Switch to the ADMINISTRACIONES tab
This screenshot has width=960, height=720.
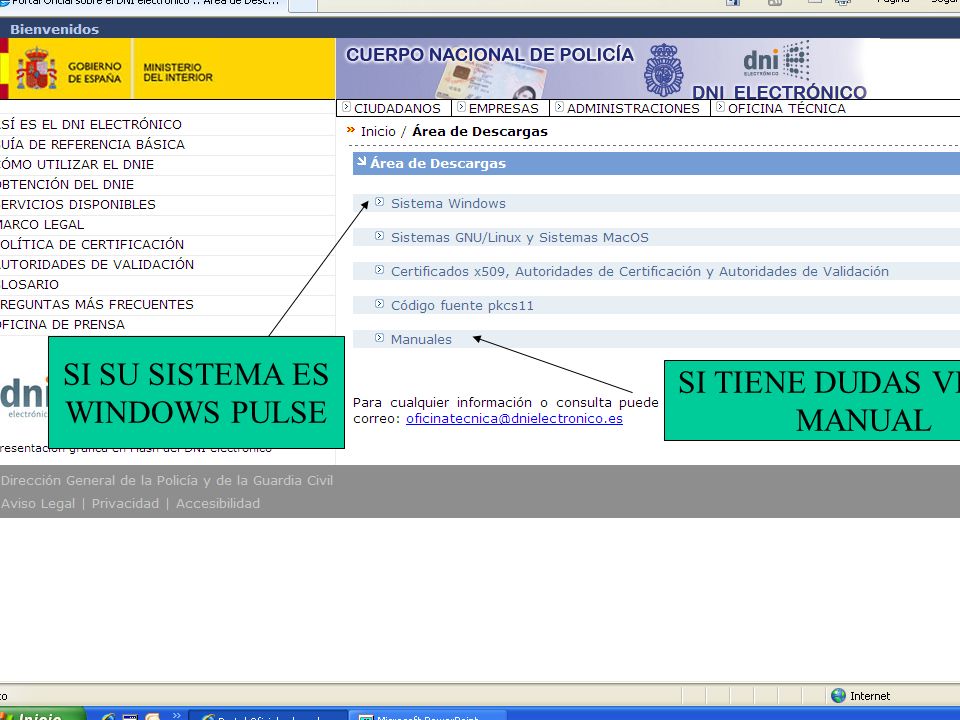pos(632,108)
